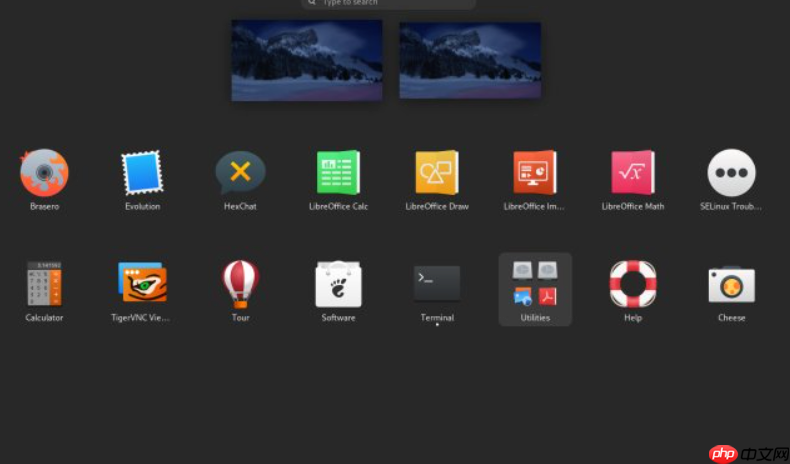The width and height of the screenshot is (790, 464).
Task: Open LibreOffice Draw
Action: point(437,173)
